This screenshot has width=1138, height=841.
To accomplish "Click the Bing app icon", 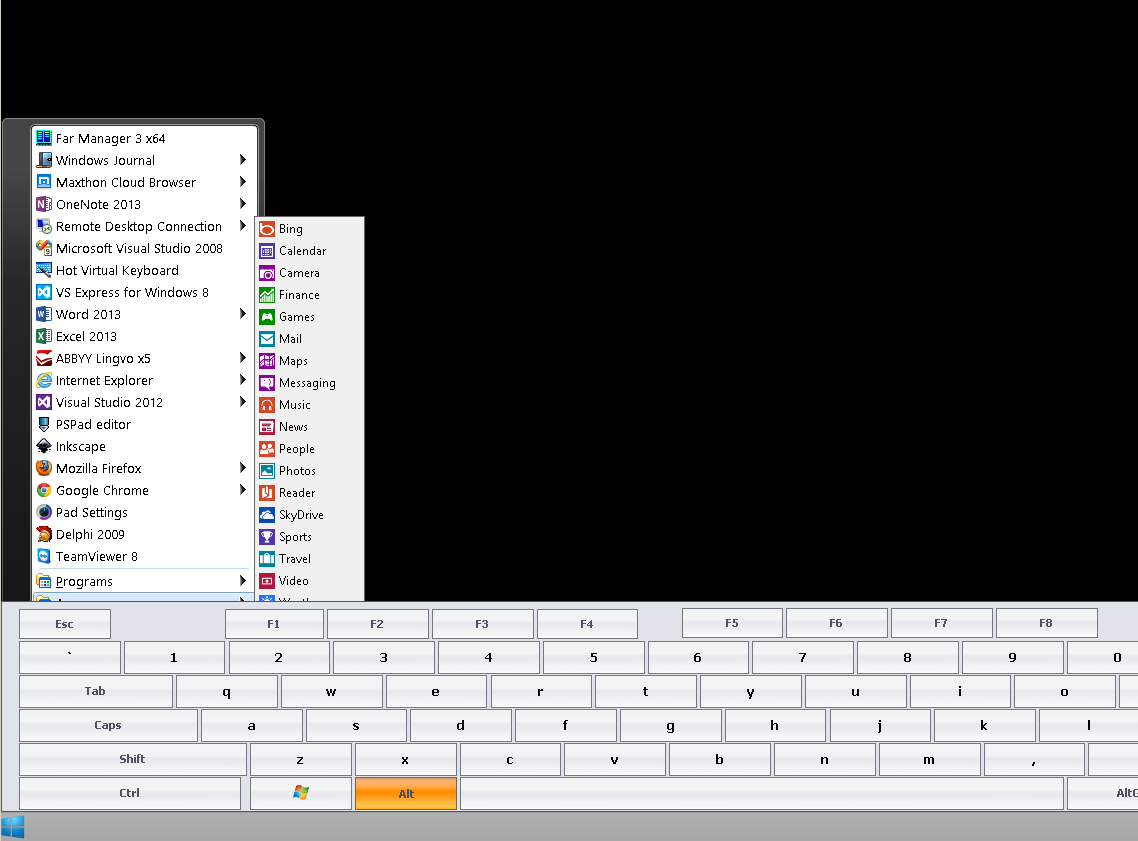I will coord(267,229).
